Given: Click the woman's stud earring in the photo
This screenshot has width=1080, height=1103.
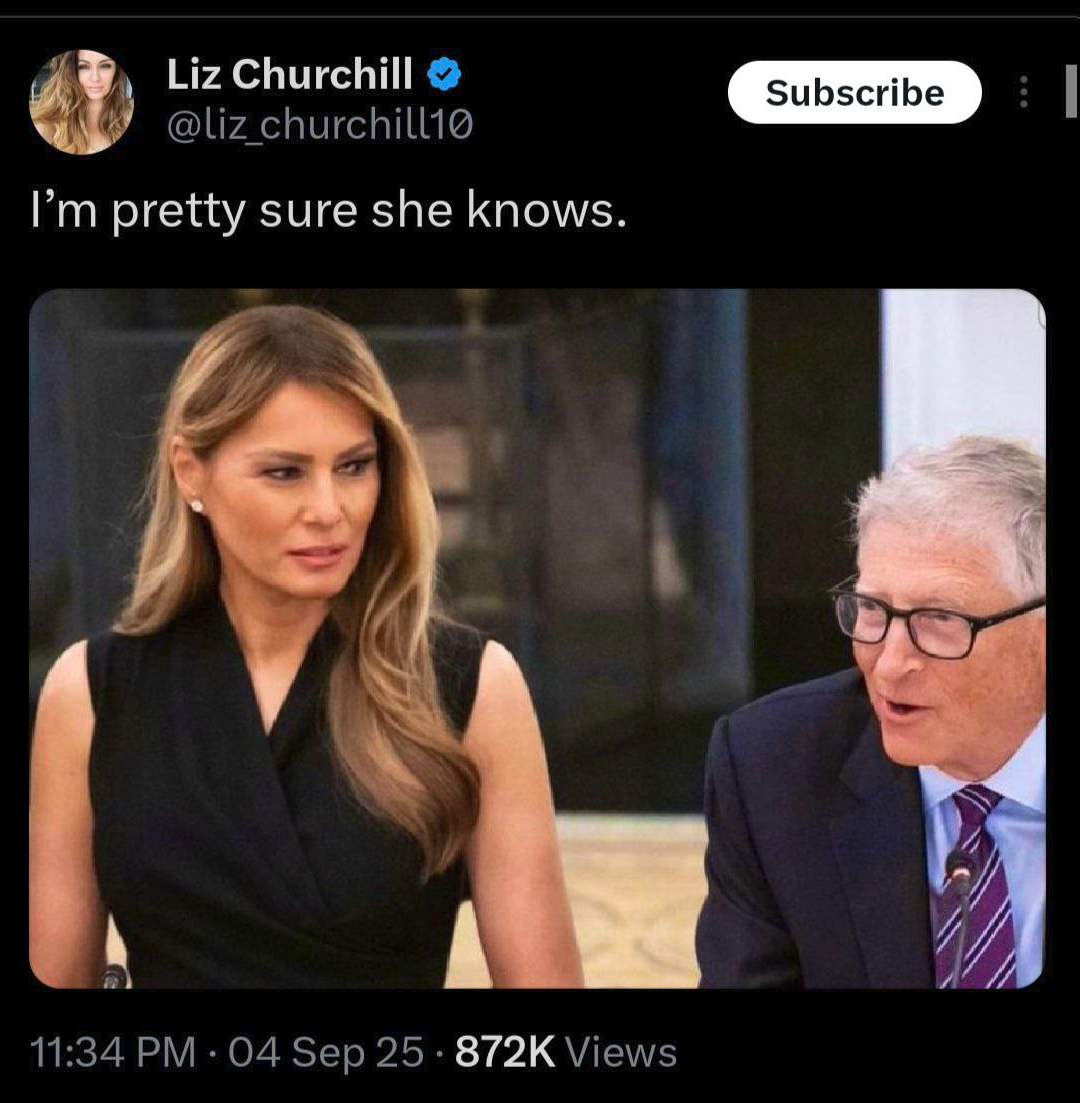Looking at the screenshot, I should pyautogui.click(x=196, y=504).
